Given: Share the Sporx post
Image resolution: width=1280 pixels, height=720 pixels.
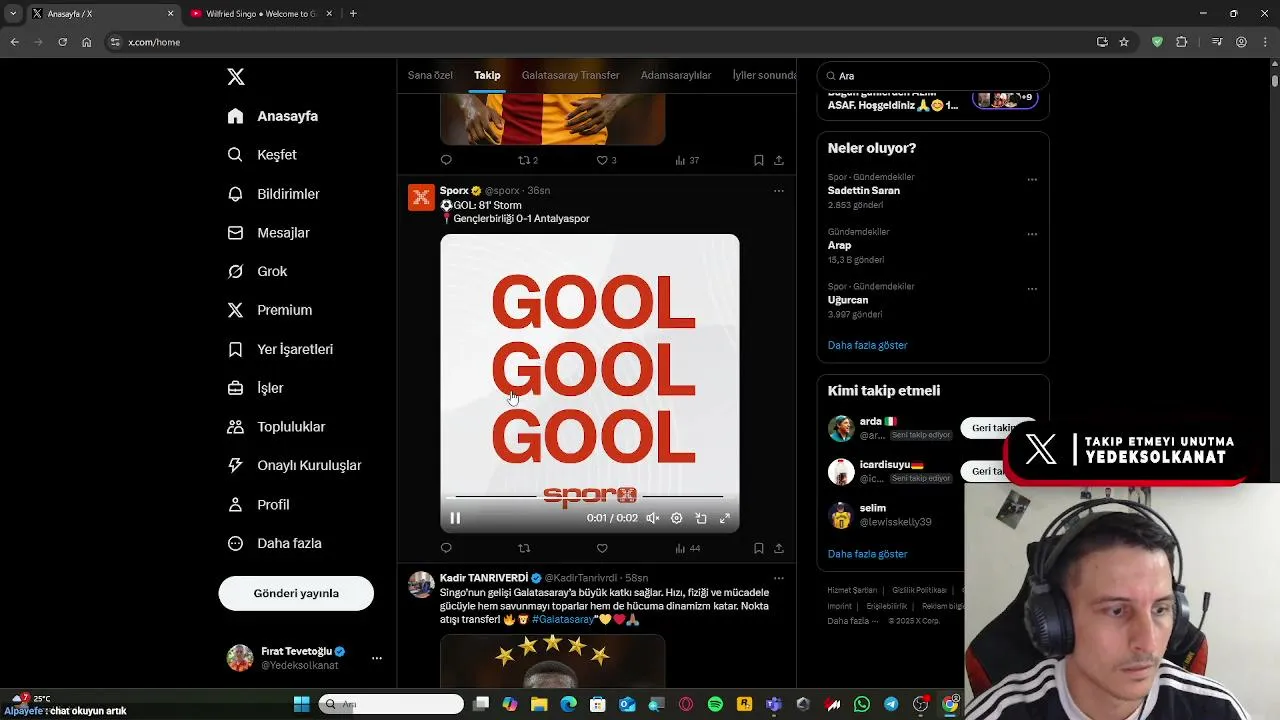Looking at the screenshot, I should (x=779, y=548).
